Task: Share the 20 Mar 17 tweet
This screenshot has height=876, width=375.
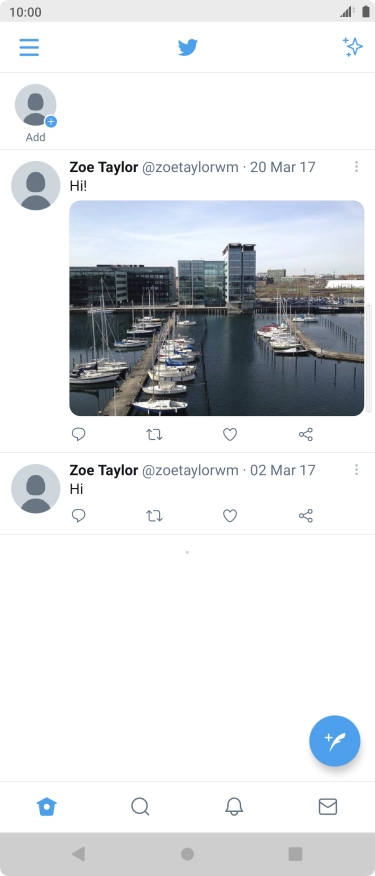Action: click(306, 434)
